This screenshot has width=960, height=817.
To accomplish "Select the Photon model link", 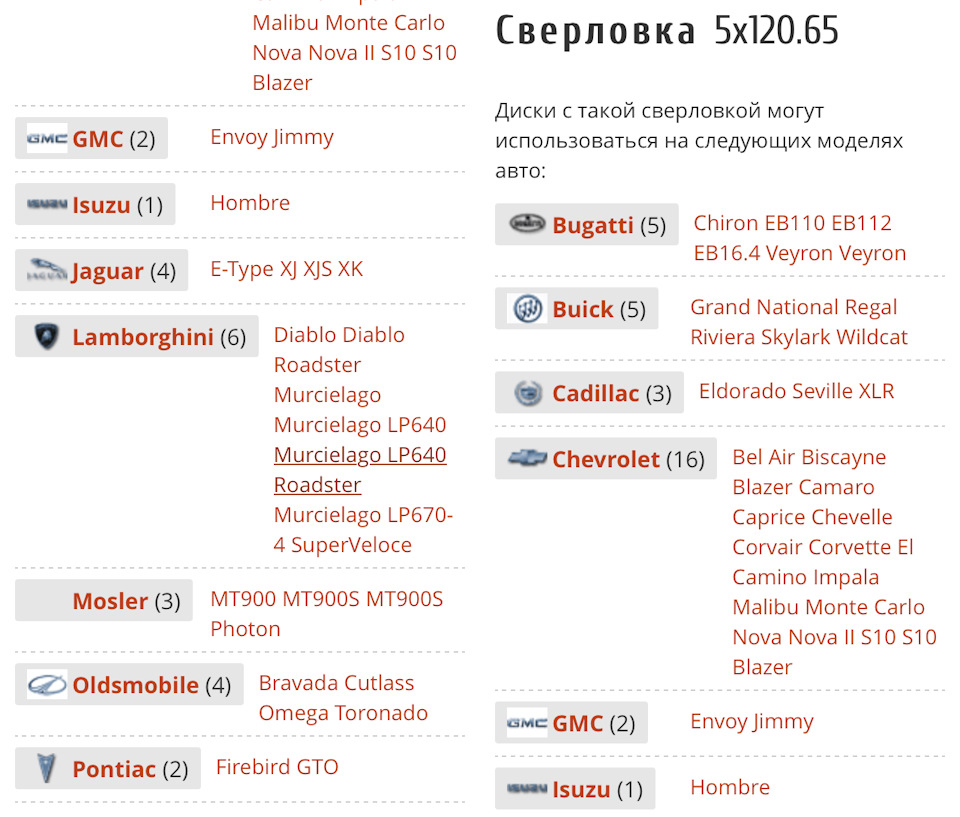I will pos(245,629).
